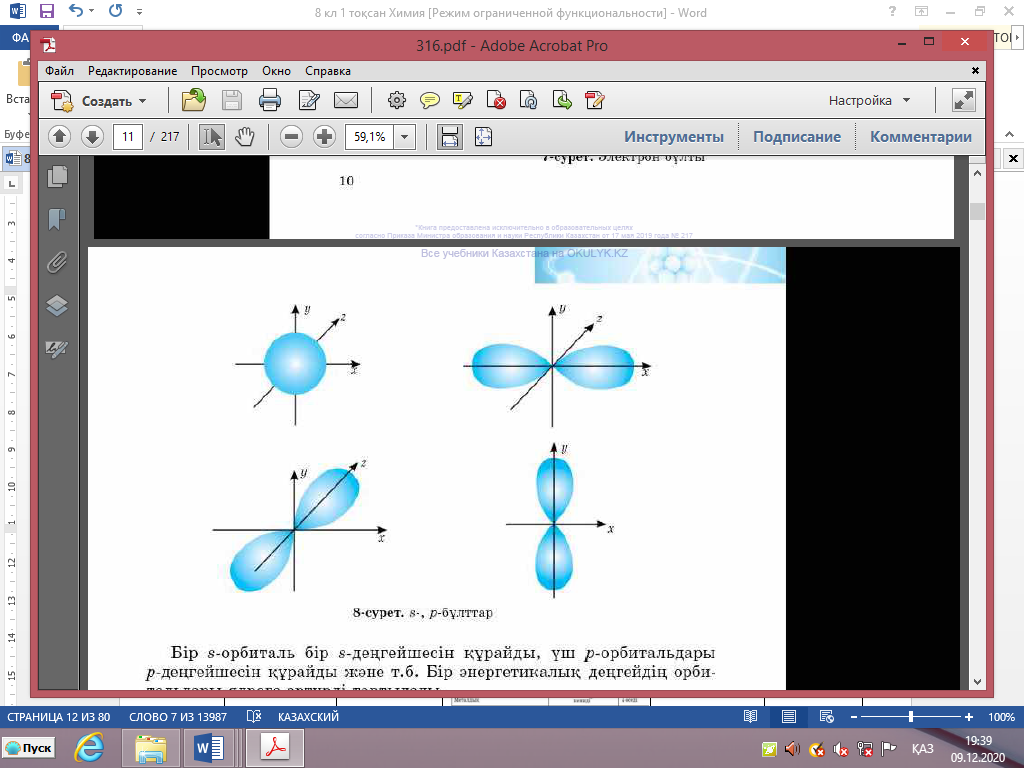
Task: Select the highlight text tool icon
Action: [462, 101]
